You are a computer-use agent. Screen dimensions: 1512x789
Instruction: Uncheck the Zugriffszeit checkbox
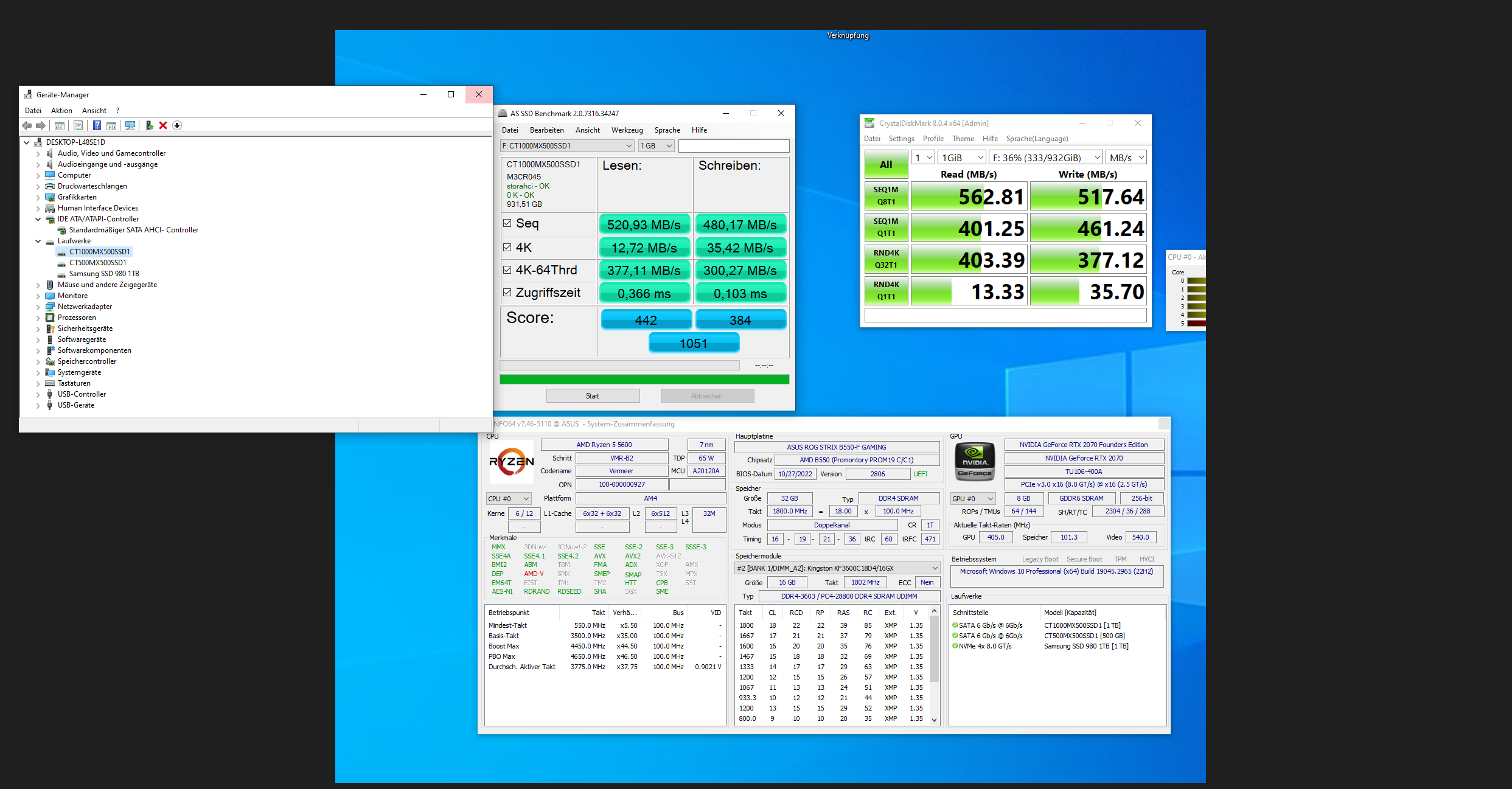pos(507,292)
